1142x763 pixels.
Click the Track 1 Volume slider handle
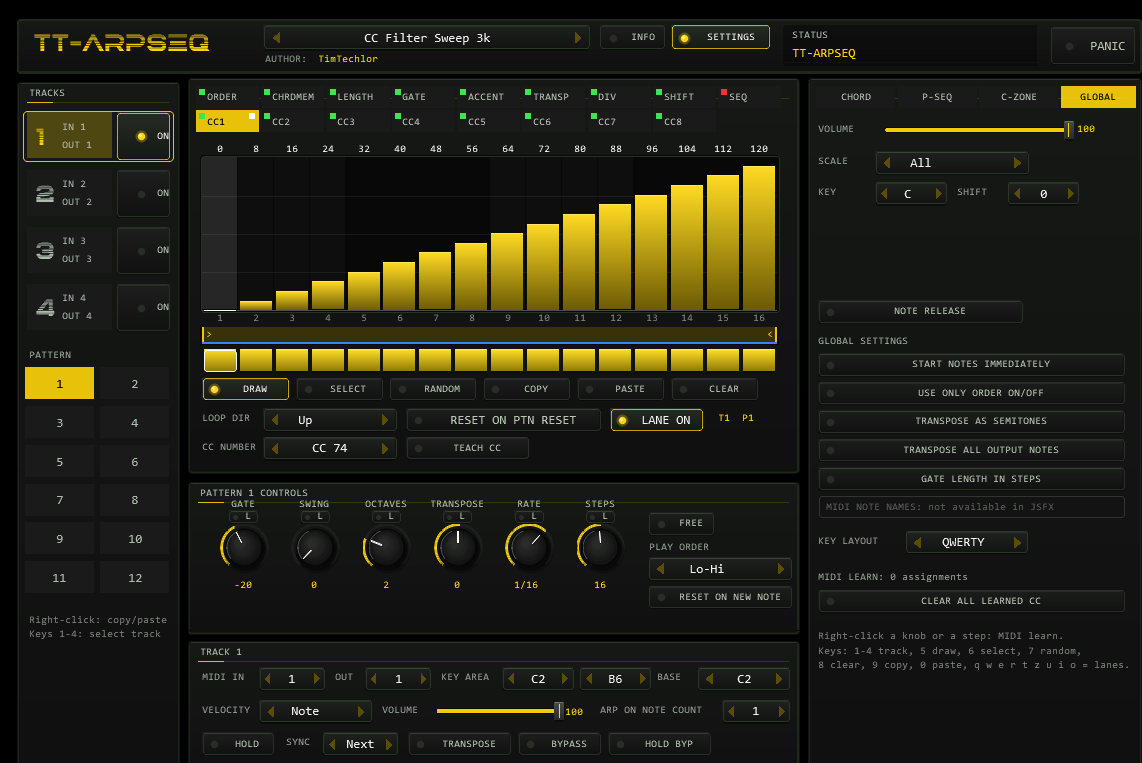(x=559, y=711)
